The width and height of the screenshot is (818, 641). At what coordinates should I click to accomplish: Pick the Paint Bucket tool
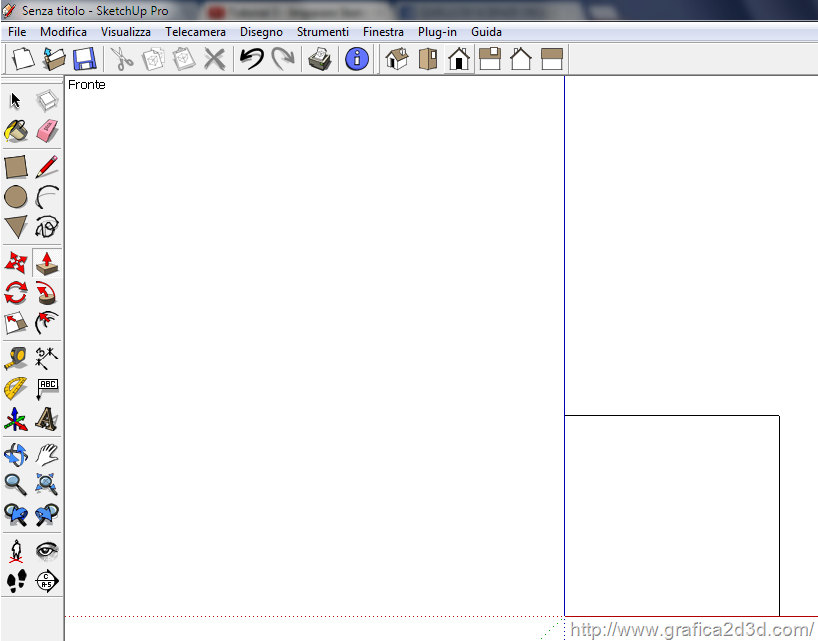pos(16,131)
